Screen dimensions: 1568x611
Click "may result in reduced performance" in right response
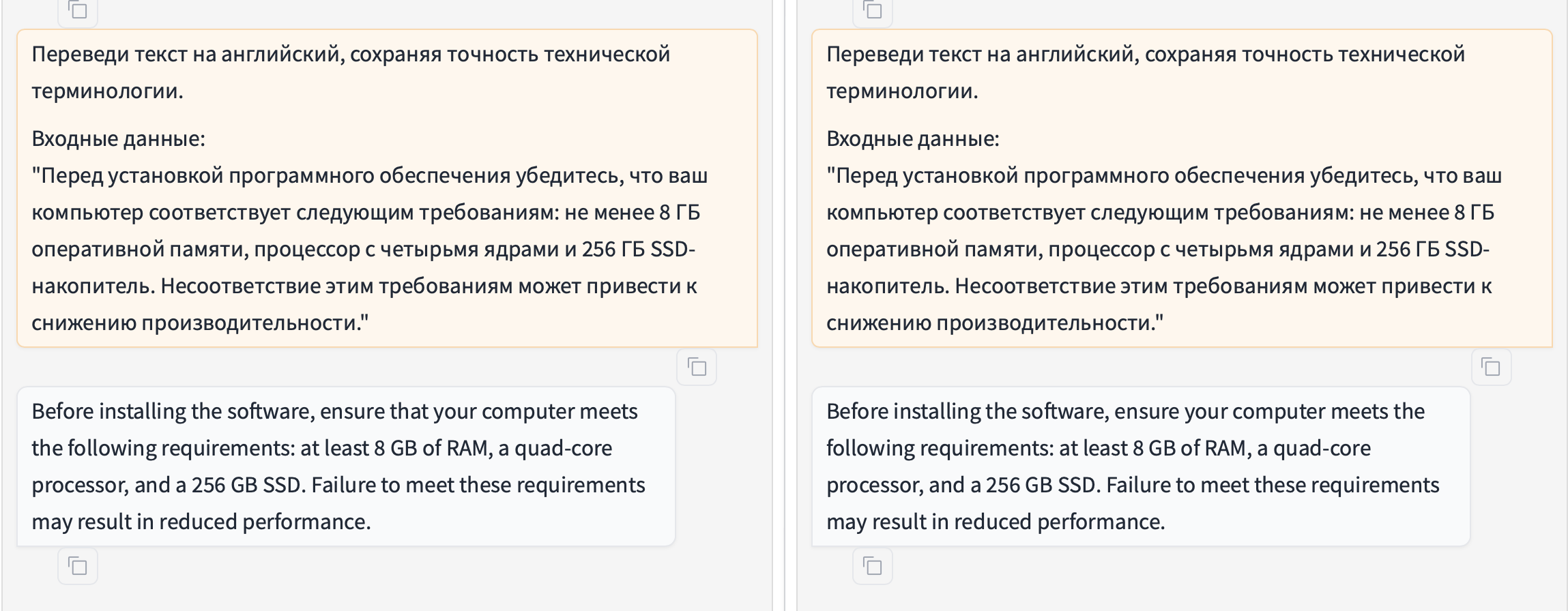pyautogui.click(x=996, y=522)
